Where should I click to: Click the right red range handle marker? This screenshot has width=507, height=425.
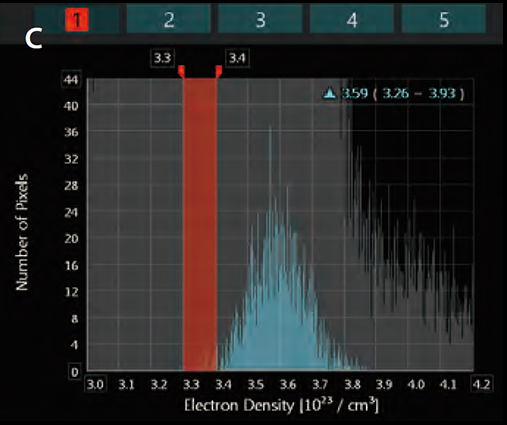click(219, 71)
